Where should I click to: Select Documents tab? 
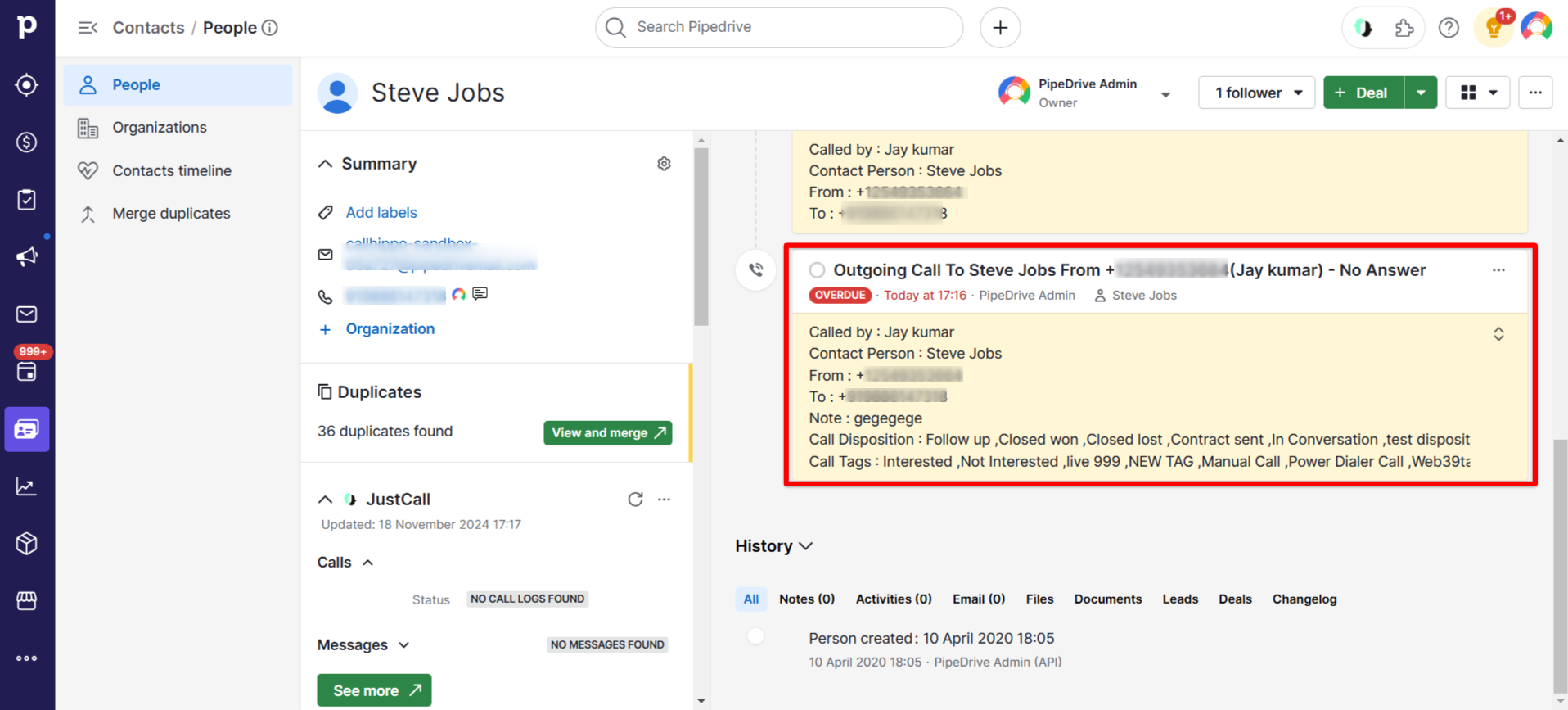1108,599
